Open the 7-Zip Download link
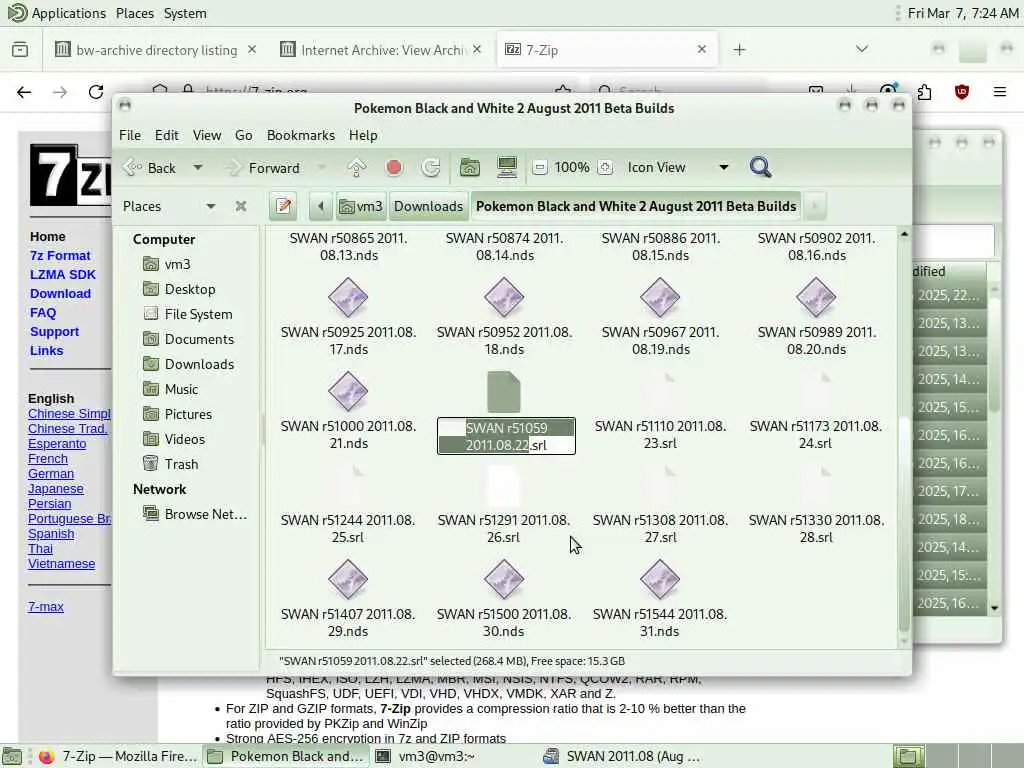The width and height of the screenshot is (1024, 768). point(60,294)
